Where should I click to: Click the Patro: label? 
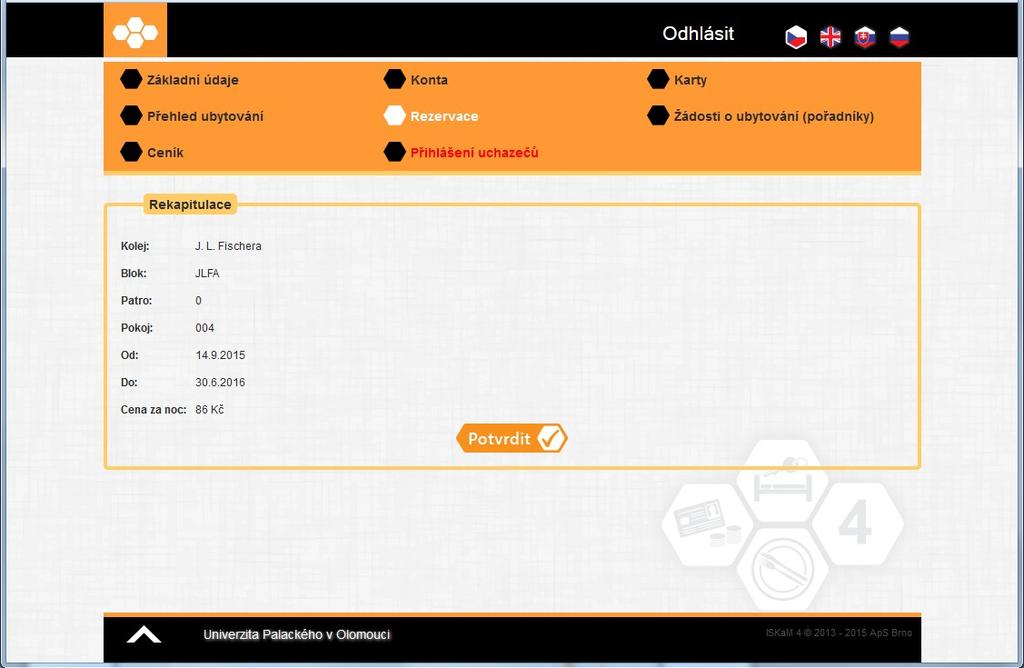[136, 301]
